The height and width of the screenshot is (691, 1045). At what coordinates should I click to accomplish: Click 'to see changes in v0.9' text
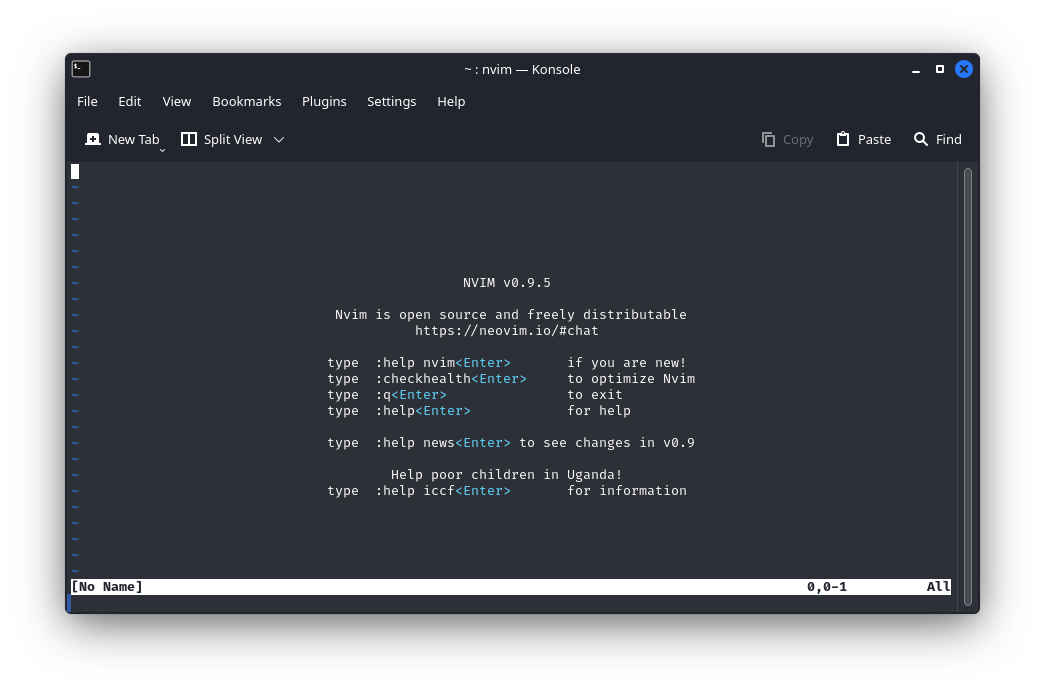pos(606,442)
